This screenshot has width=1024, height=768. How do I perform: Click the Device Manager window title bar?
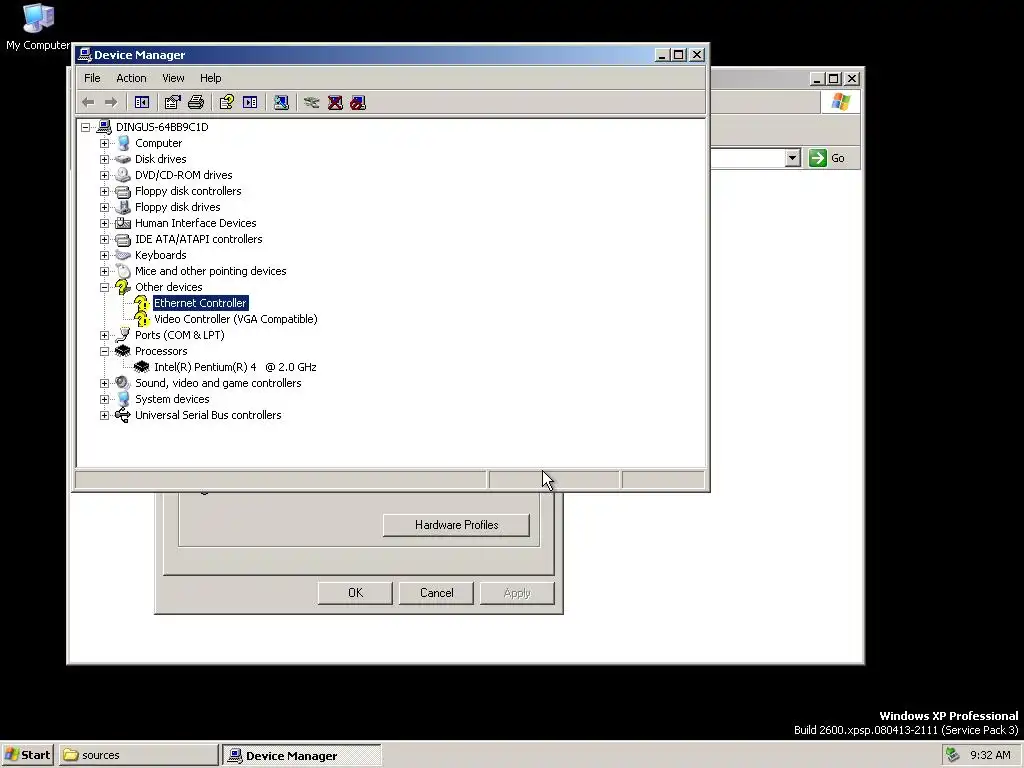coord(366,55)
